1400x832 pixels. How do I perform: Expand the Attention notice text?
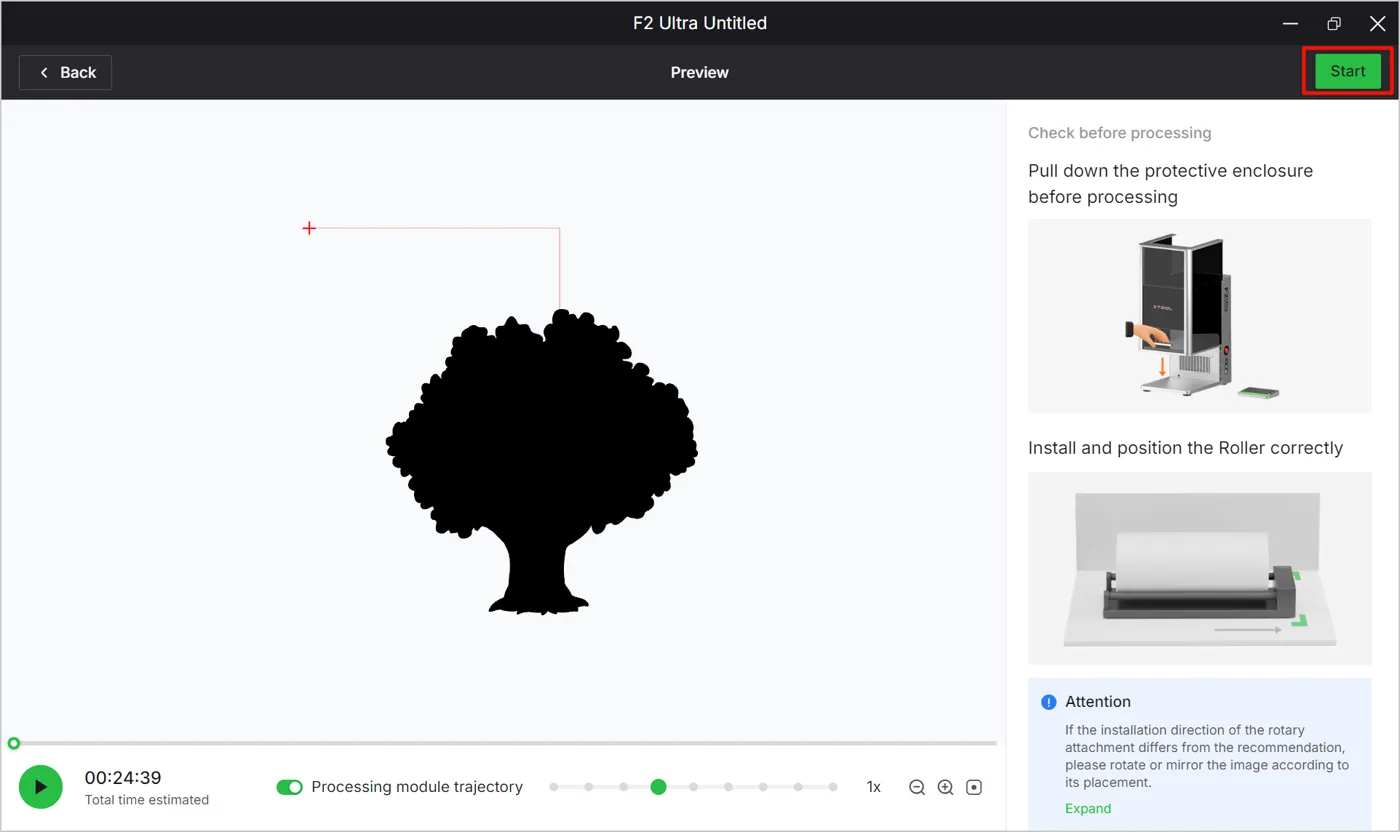point(1088,808)
